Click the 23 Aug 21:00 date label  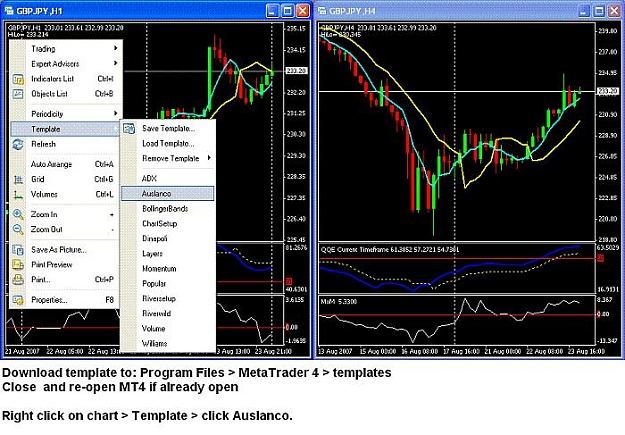[x=273, y=352]
